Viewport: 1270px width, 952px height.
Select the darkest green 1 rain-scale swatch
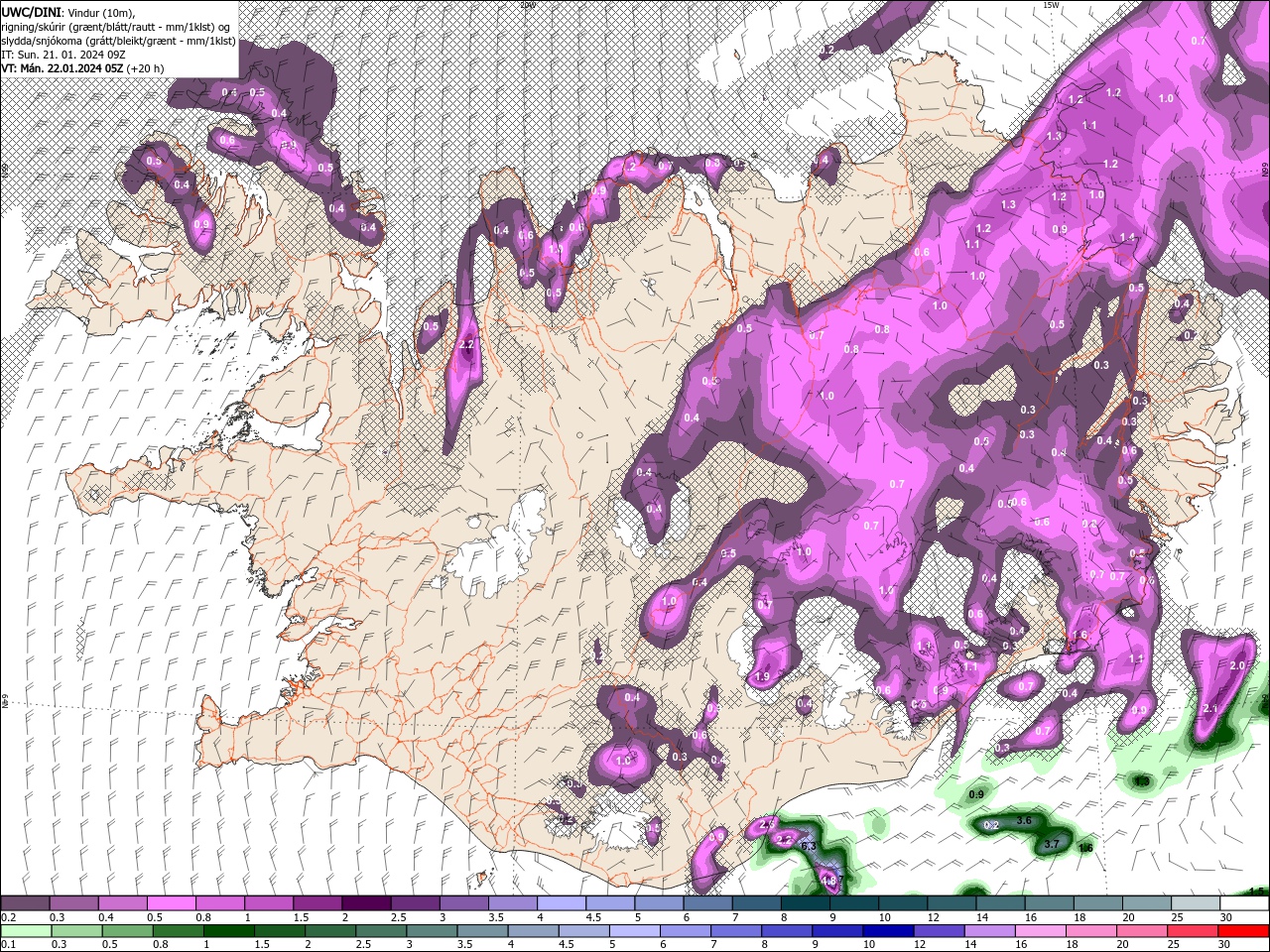[229, 931]
